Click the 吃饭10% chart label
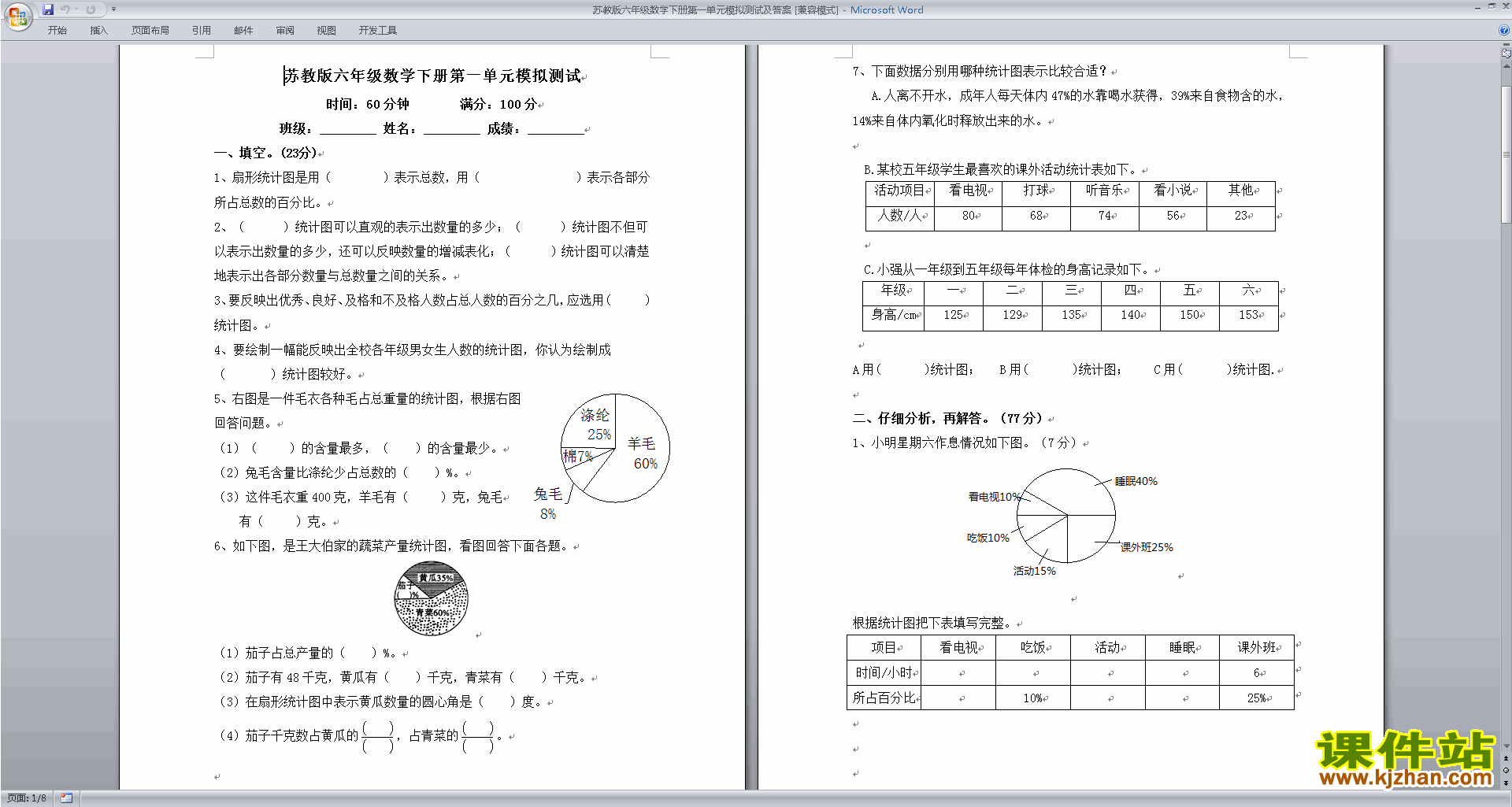Screen dimensions: 1512x807 [x=988, y=538]
